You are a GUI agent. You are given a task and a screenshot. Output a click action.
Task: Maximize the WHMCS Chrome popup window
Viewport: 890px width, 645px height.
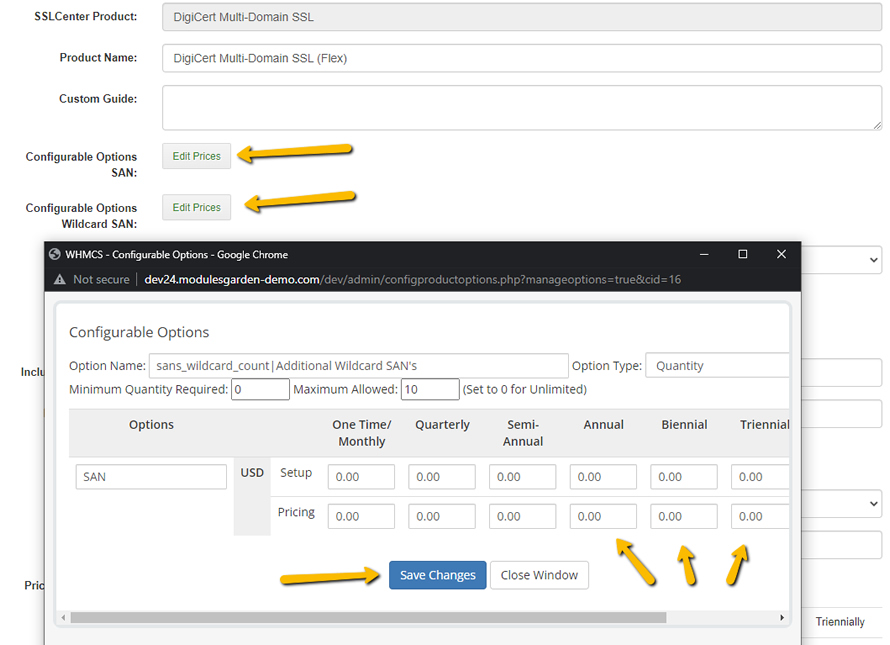[x=742, y=254]
